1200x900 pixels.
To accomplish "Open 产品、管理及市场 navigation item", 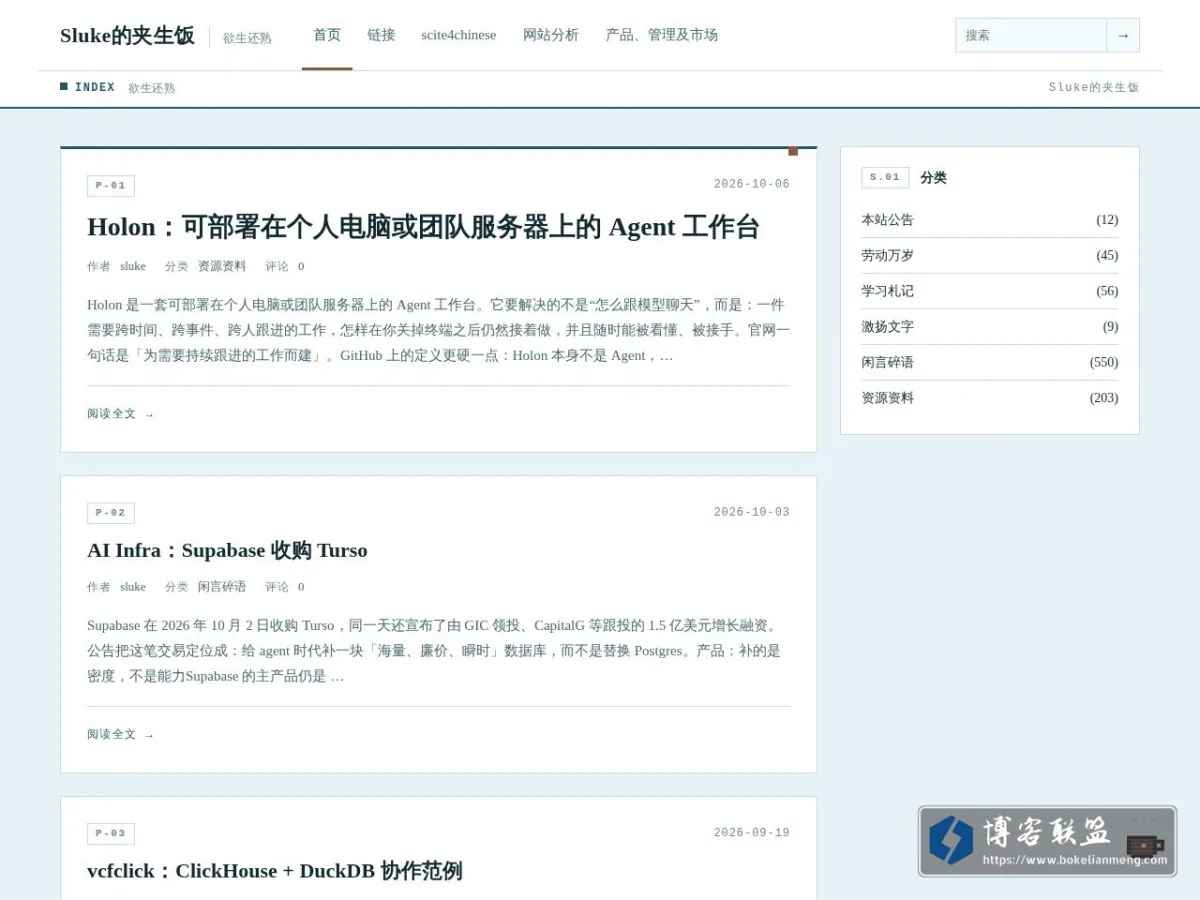I will [661, 35].
